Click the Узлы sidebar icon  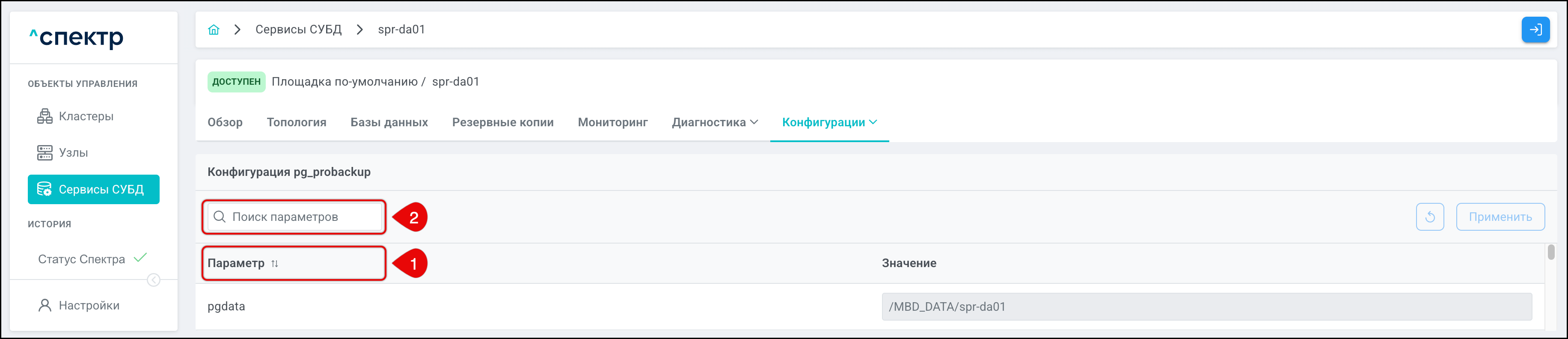[x=45, y=153]
